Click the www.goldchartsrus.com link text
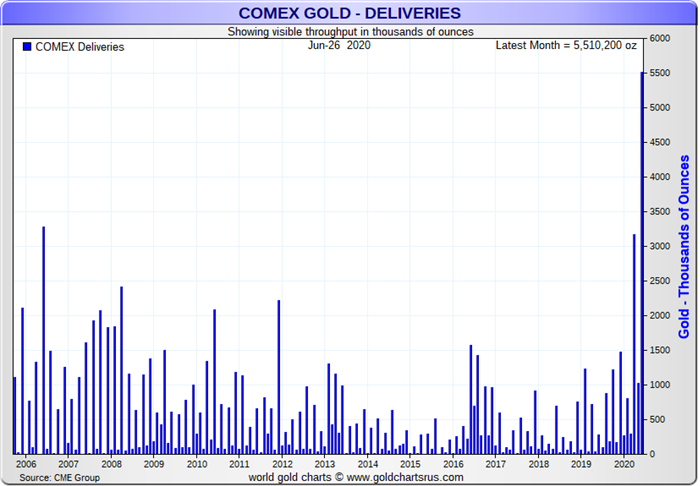This screenshot has height=486, width=700. (405, 477)
